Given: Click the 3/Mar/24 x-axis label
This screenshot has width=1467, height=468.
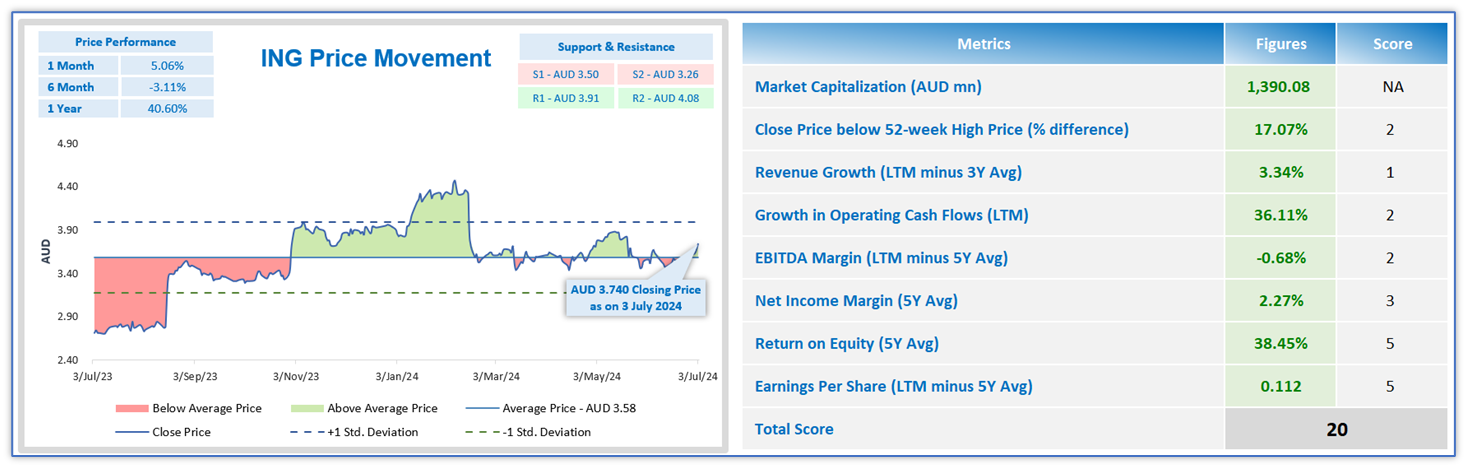Looking at the screenshot, I should 497,377.
